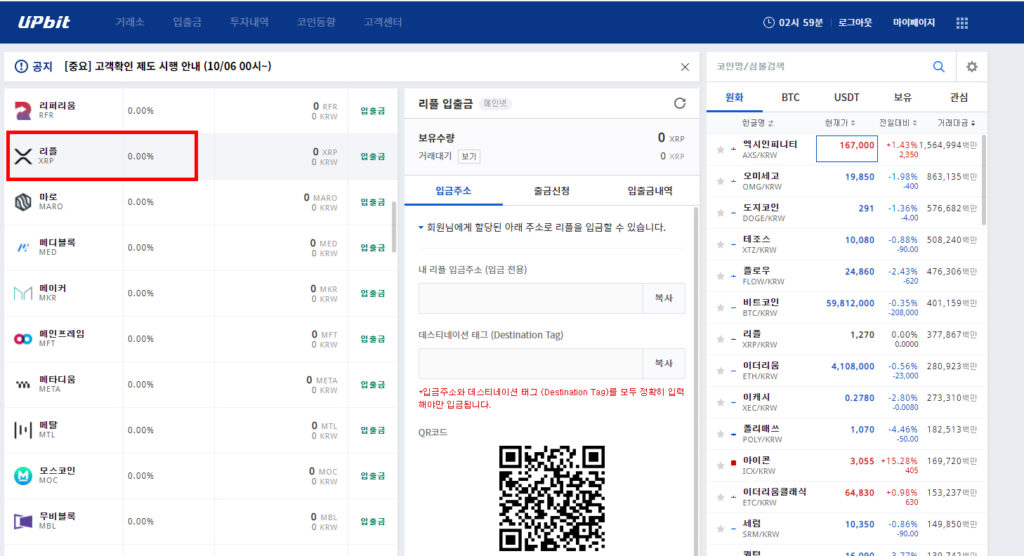Click the 메타디움 META coin icon
This screenshot has height=556, width=1024.
click(23, 384)
